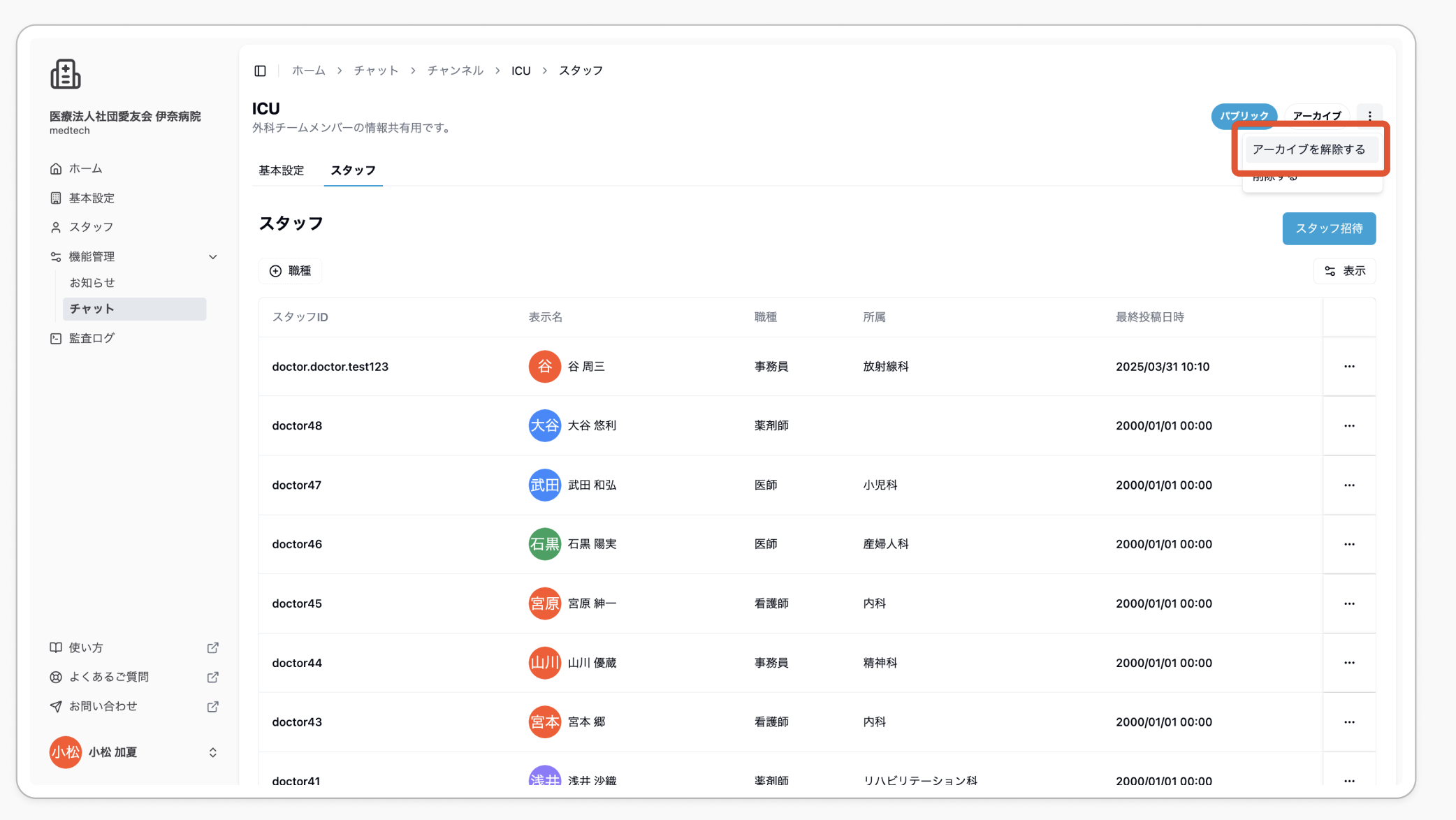1456x820 pixels.
Task: Open row menu for doctor43
Action: (1349, 722)
